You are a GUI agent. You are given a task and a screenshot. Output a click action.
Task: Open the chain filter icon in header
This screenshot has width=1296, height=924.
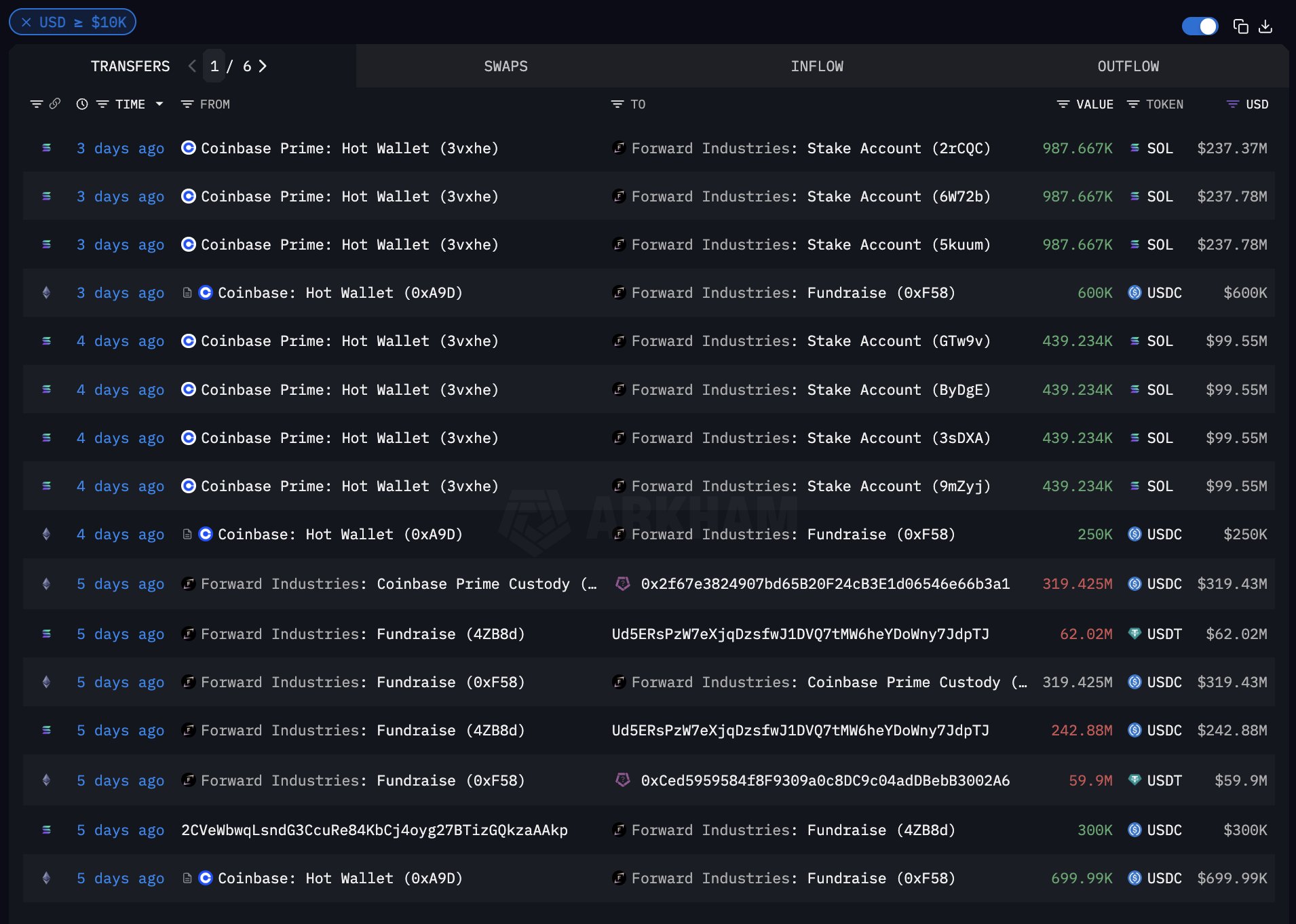tap(36, 104)
